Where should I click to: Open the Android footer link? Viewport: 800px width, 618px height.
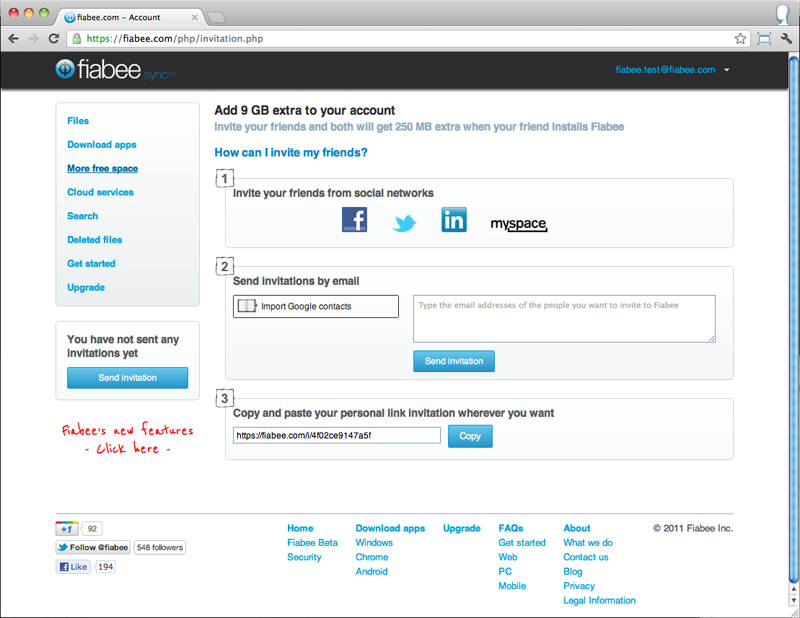pyautogui.click(x=371, y=572)
